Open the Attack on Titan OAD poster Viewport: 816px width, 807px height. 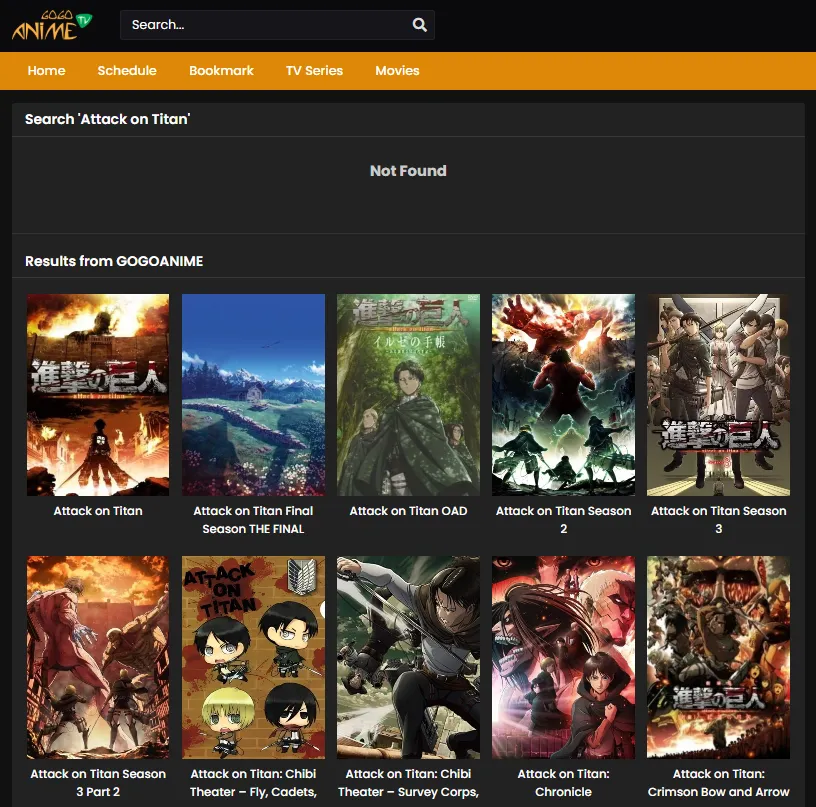click(408, 394)
